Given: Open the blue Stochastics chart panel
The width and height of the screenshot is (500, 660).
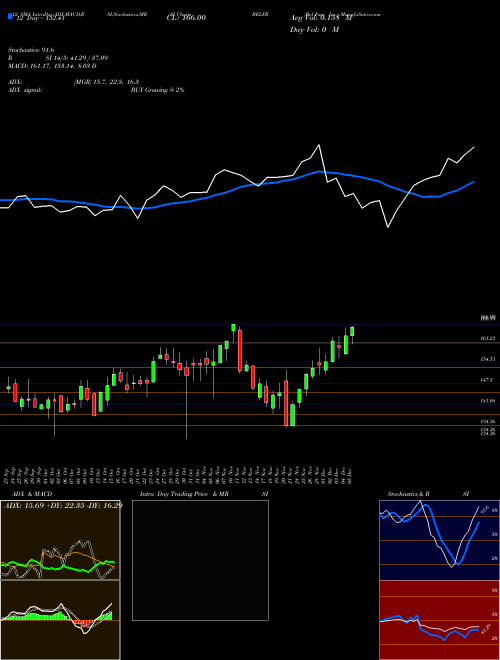Looking at the screenshot, I should [439, 540].
